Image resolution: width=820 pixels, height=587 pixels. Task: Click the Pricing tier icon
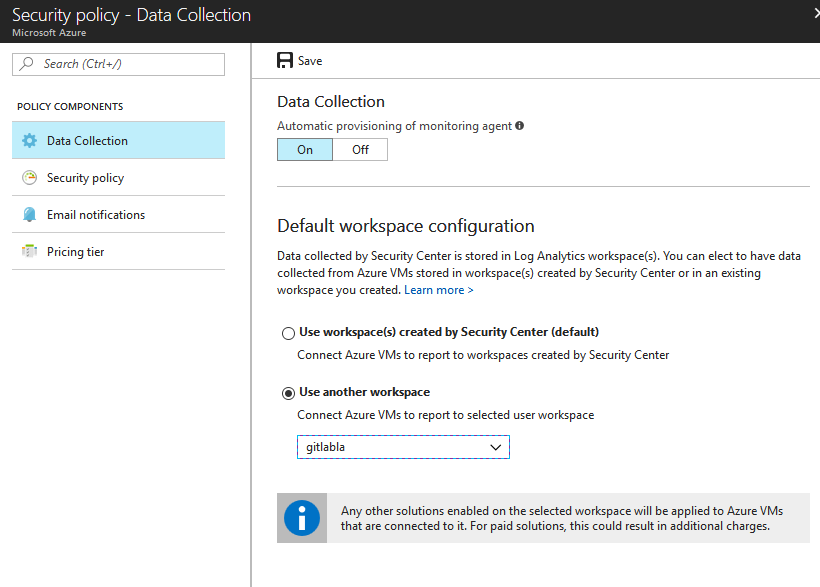29,252
